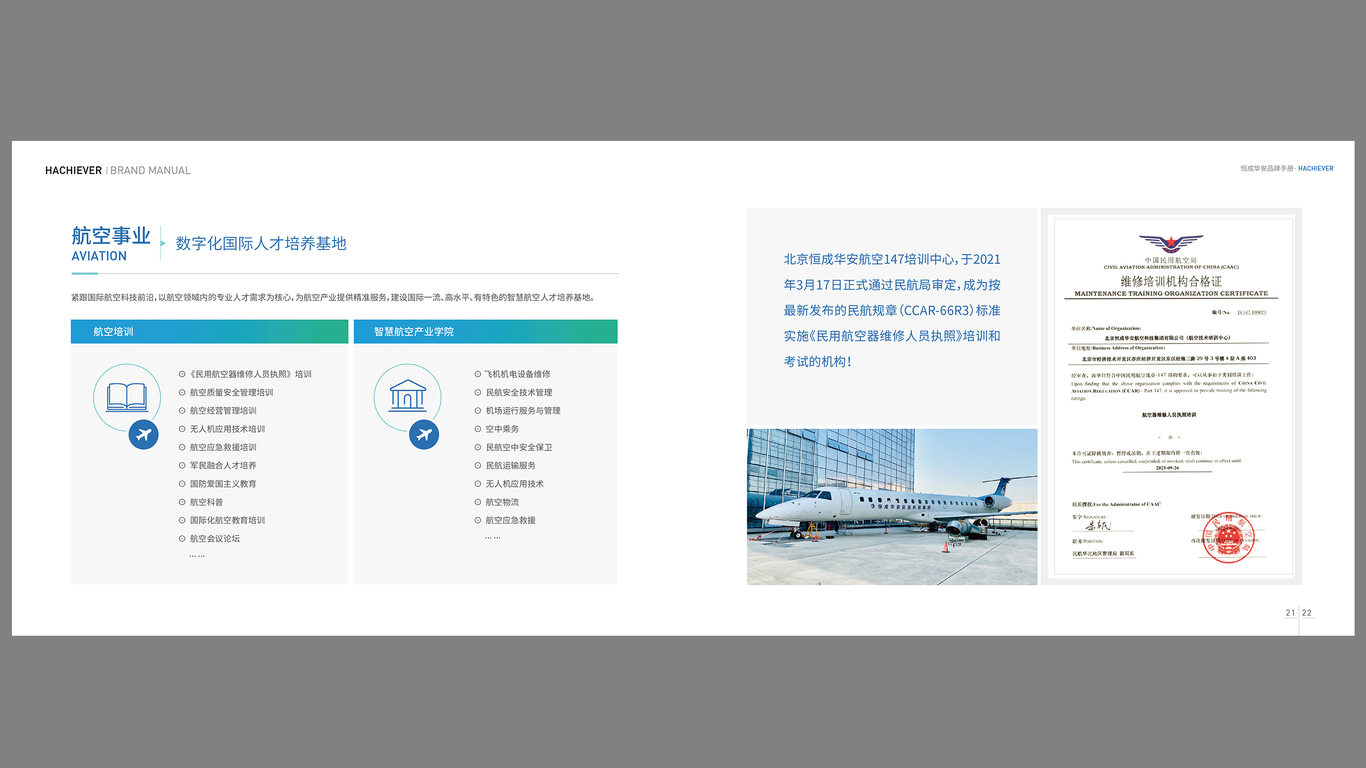Click 军民融合人才培养 list item
Screen dimensions: 1366x768
(223, 465)
